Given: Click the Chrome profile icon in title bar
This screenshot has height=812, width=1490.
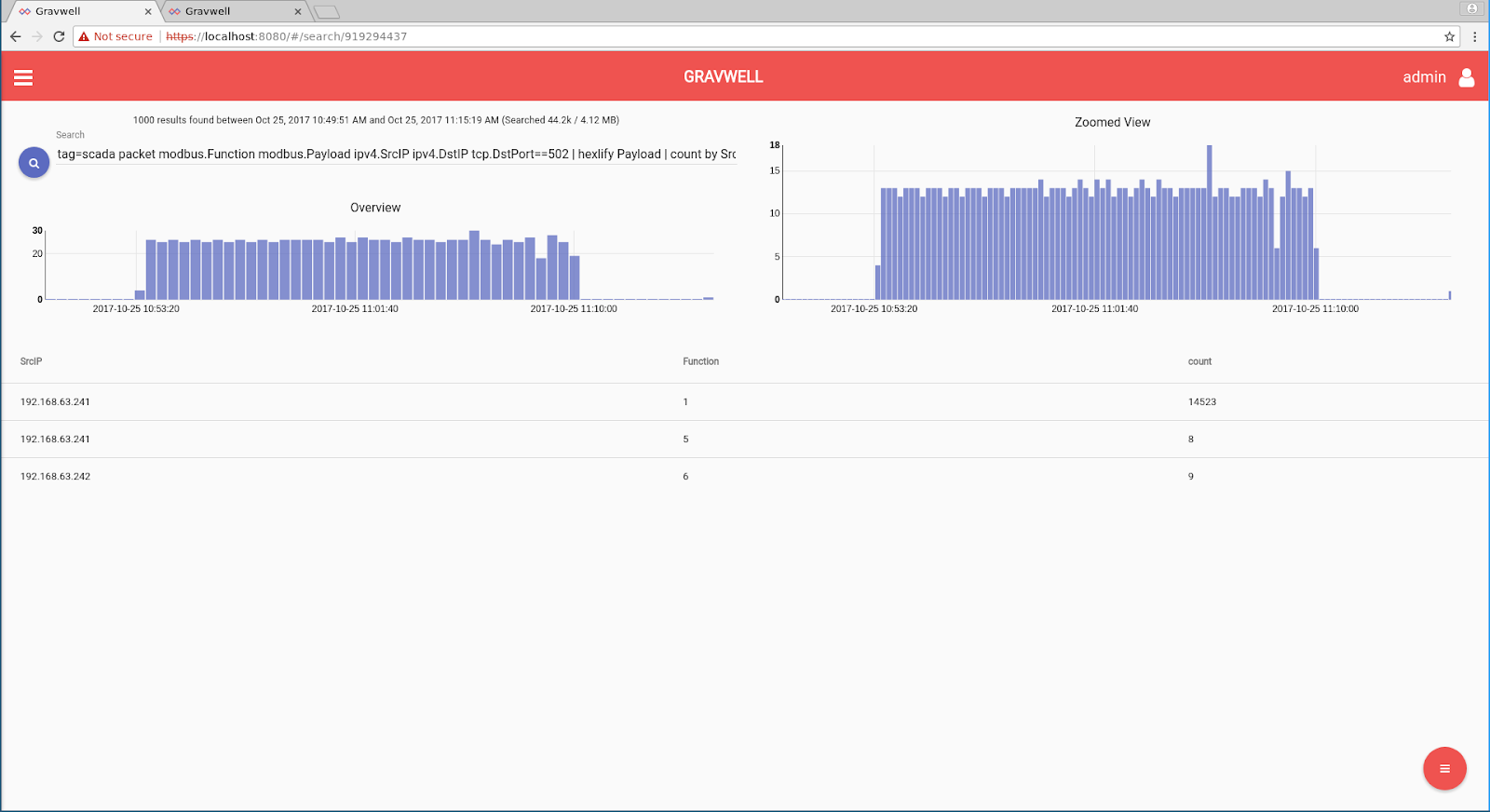Looking at the screenshot, I should coord(1471,8).
